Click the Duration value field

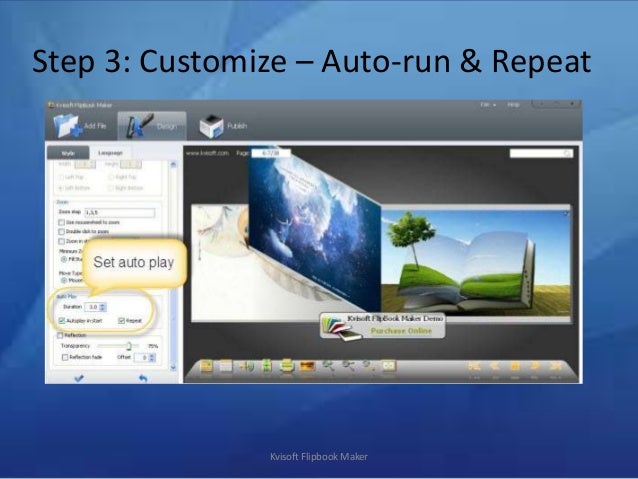coord(92,307)
